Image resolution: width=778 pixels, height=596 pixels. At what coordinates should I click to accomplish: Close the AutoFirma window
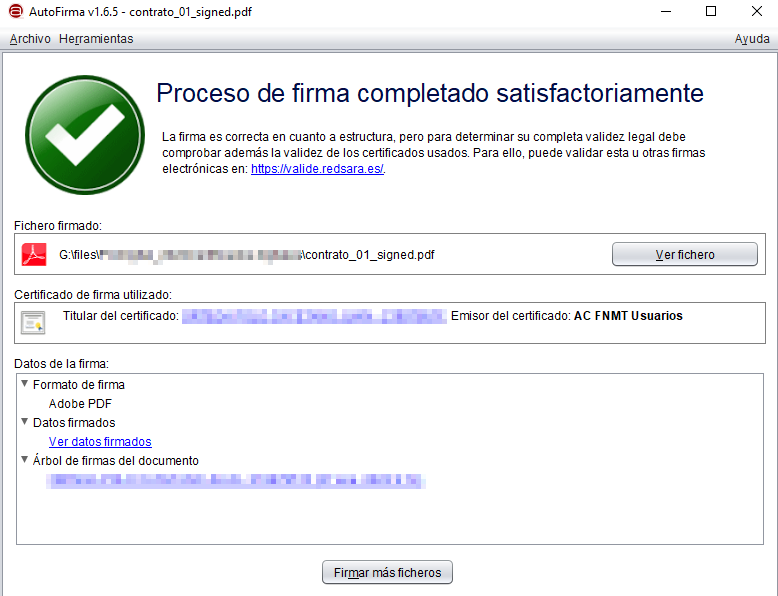point(755,11)
